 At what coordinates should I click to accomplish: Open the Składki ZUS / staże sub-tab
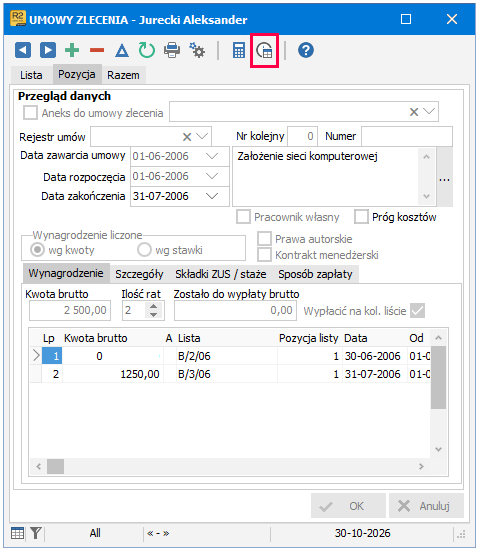(221, 274)
